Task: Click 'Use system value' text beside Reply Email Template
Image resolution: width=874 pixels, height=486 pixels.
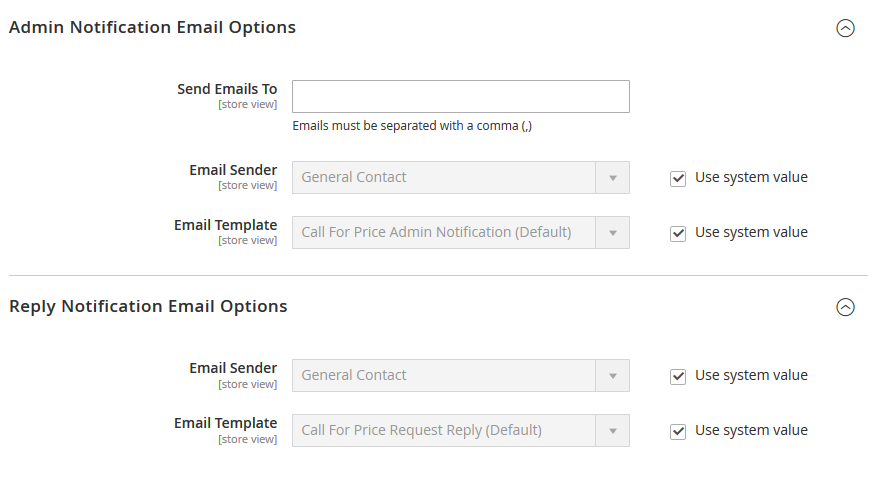Action: [751, 430]
